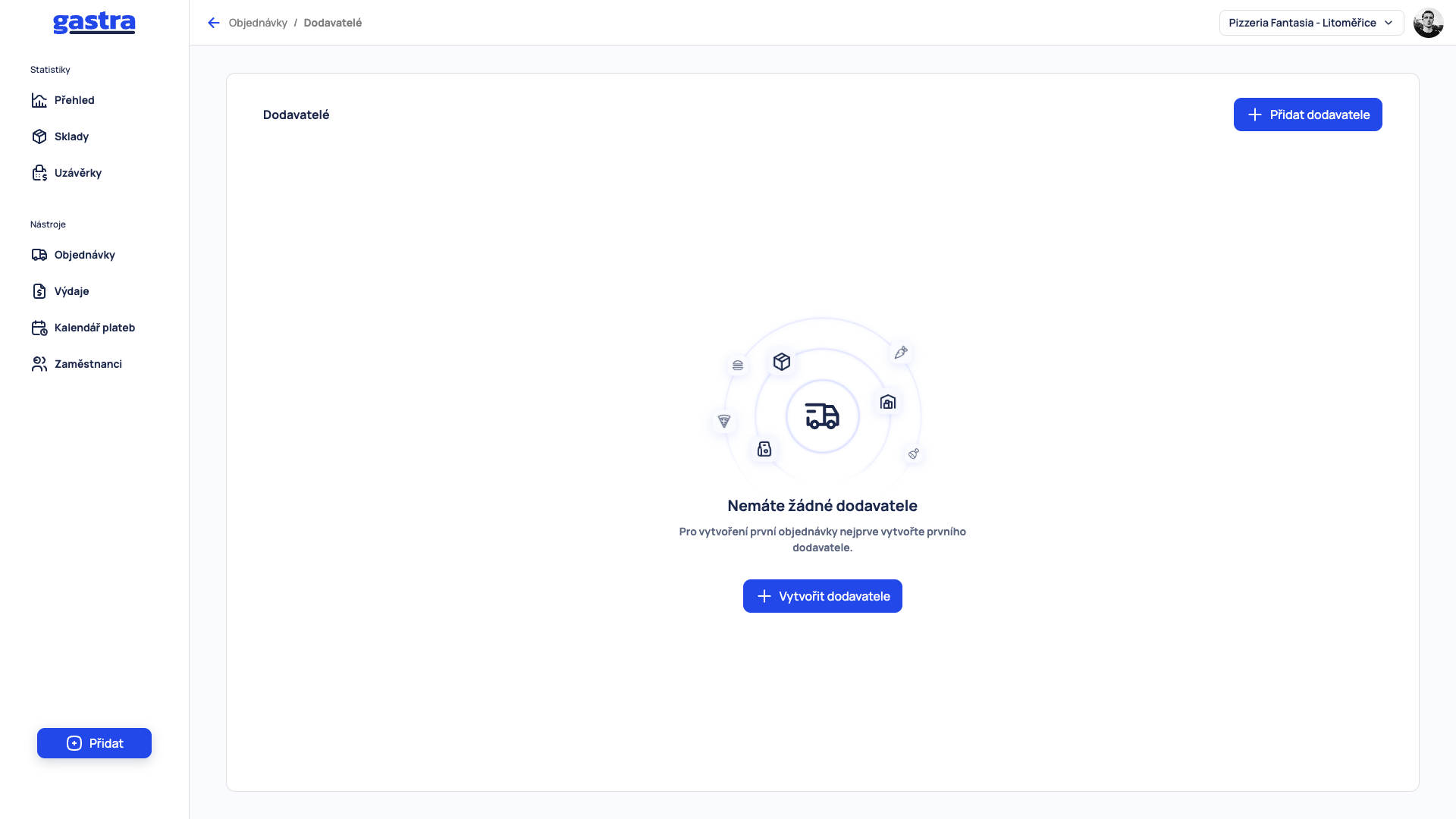Click the Objednávky truck icon in sidebar
Viewport: 1456px width, 819px height.
tap(39, 255)
